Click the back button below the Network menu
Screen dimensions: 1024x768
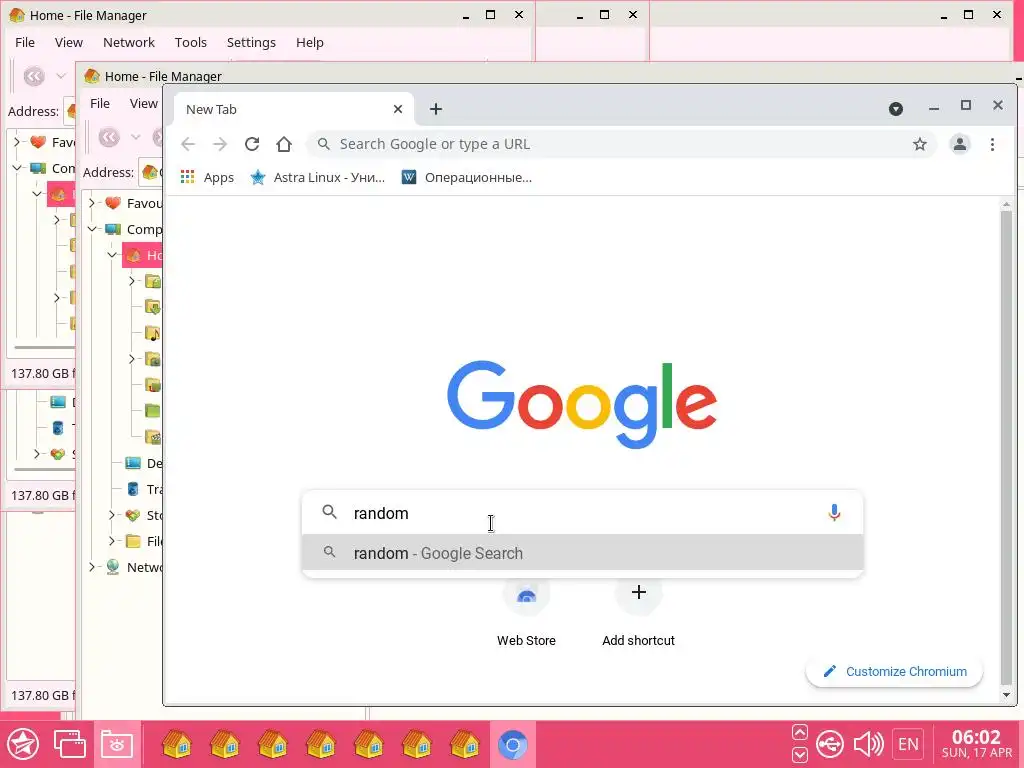[x=109, y=137]
